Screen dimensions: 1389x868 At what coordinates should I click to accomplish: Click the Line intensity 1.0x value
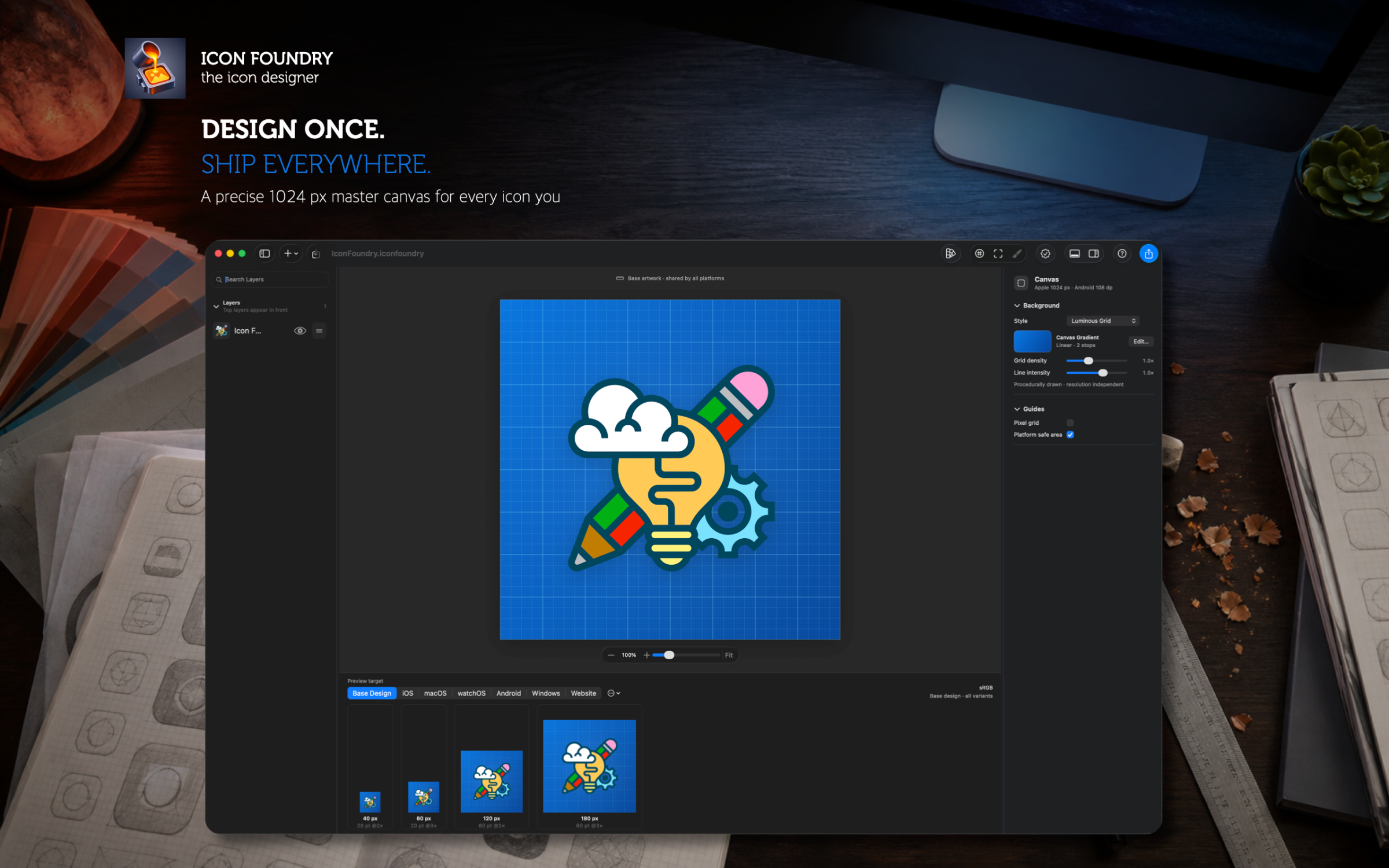1148,373
